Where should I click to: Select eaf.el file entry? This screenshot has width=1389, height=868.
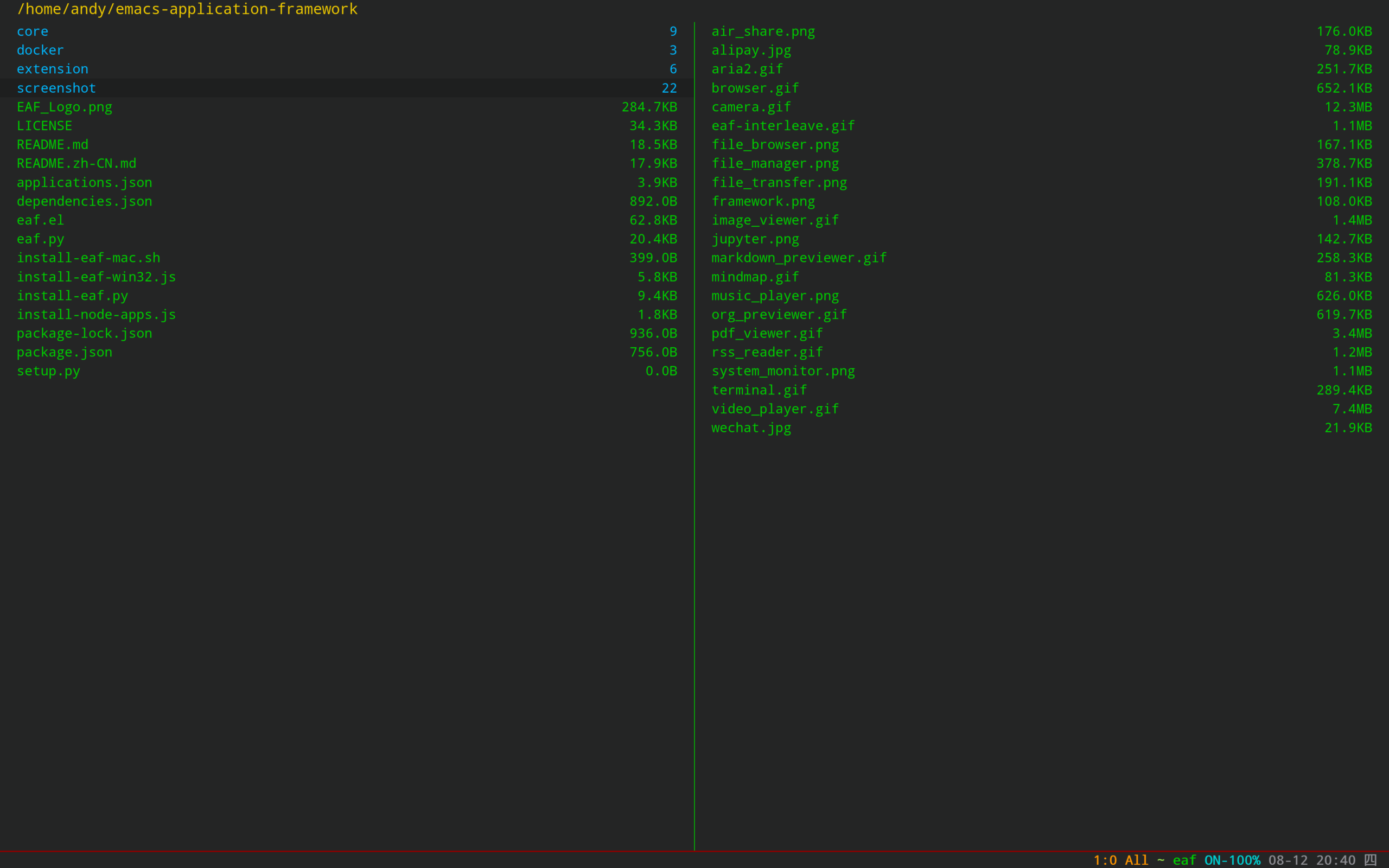point(40,220)
